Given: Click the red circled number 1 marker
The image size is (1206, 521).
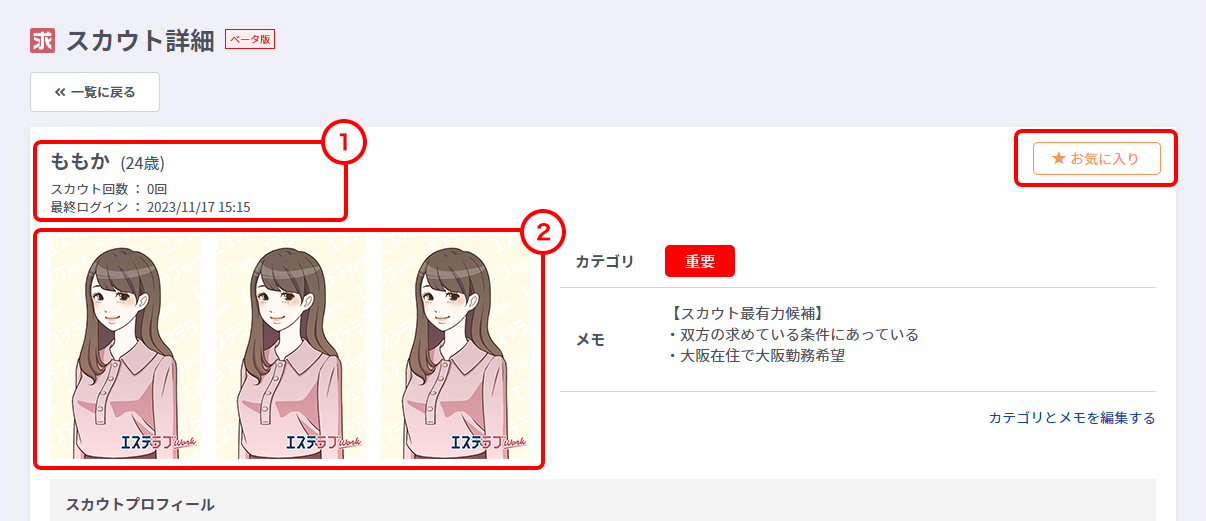Looking at the screenshot, I should pyautogui.click(x=344, y=144).
